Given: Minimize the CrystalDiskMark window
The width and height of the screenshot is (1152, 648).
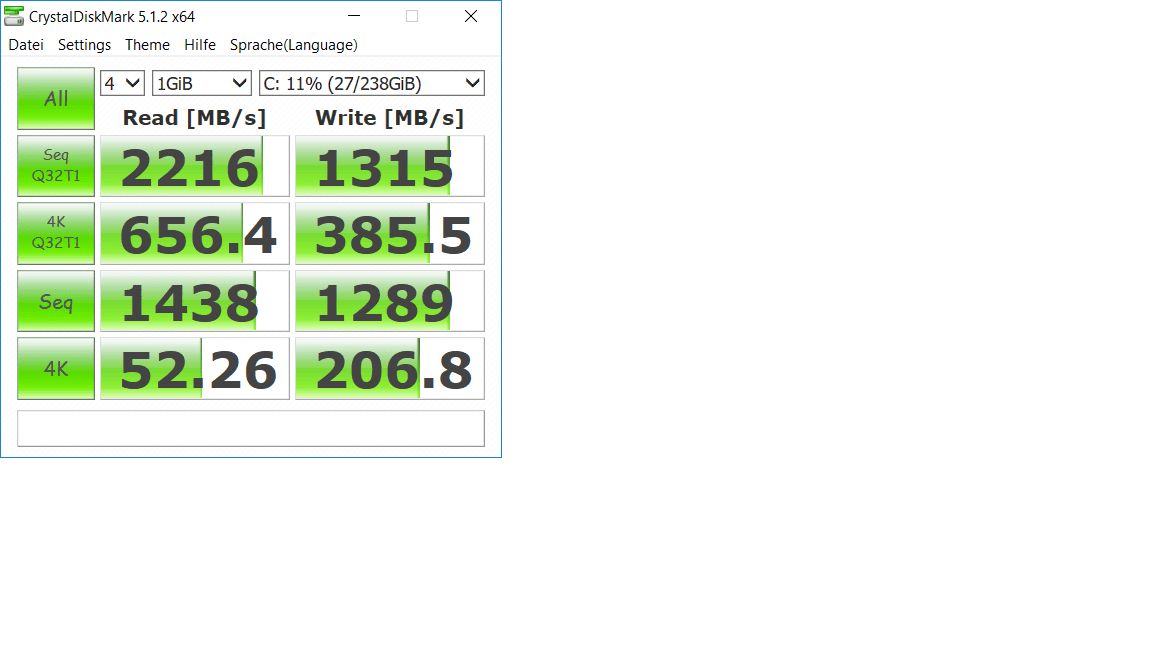Looking at the screenshot, I should click(353, 16).
